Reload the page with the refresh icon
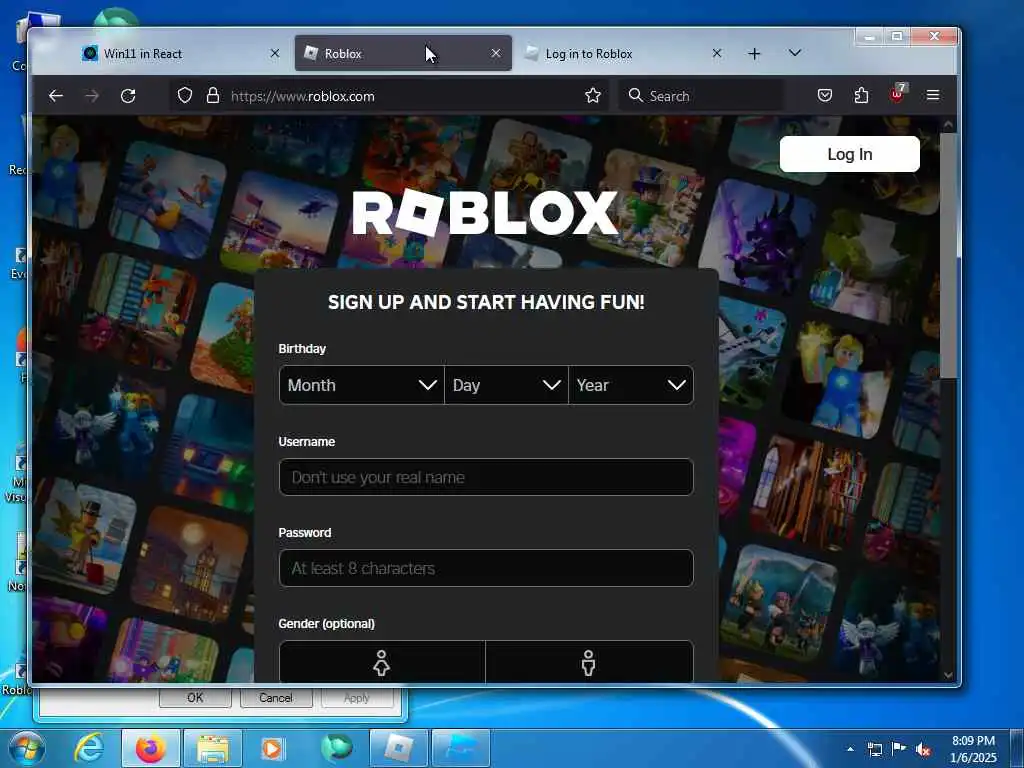 (x=128, y=96)
